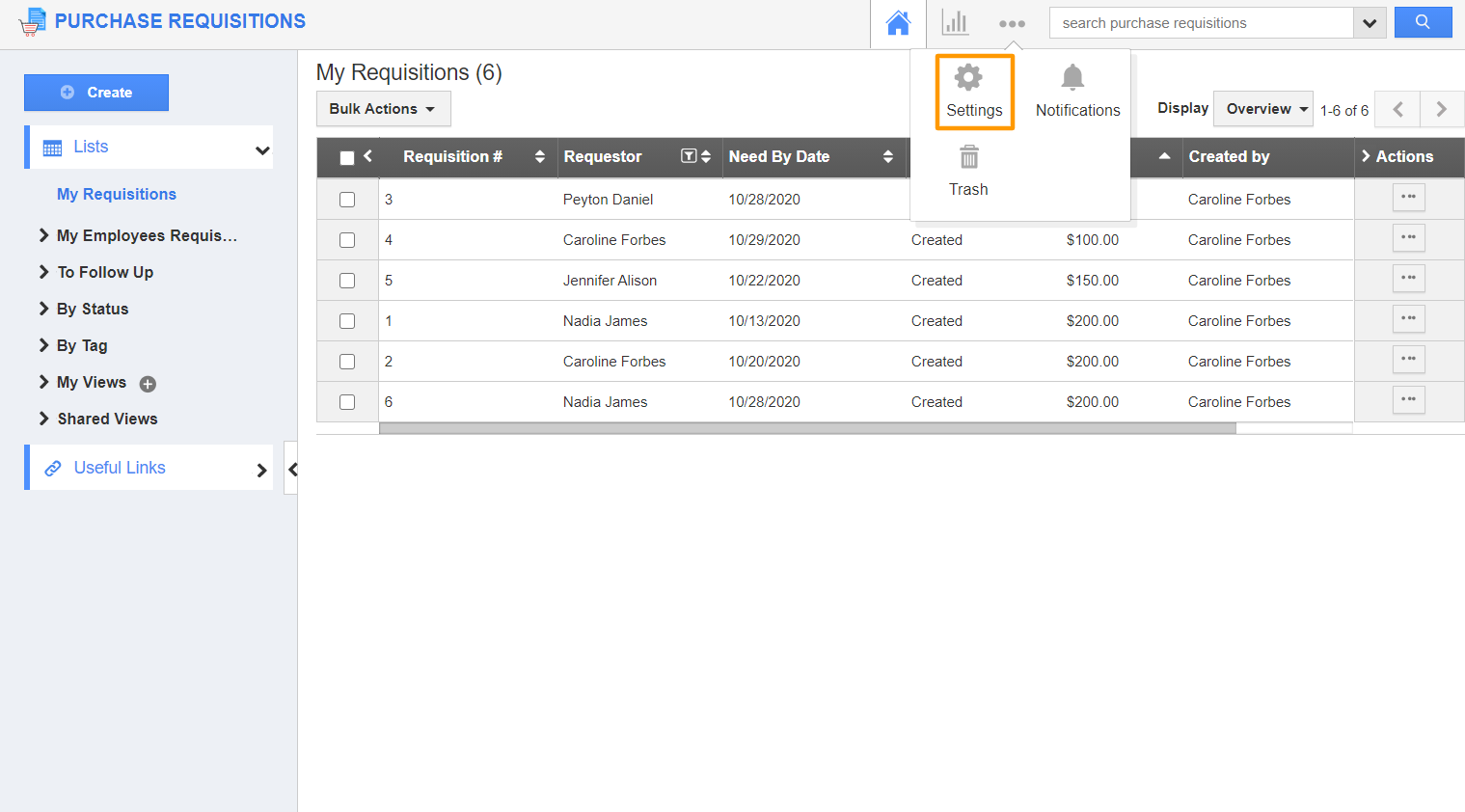The height and width of the screenshot is (812, 1465).
Task: Open the analytics chart icon
Action: click(x=955, y=22)
